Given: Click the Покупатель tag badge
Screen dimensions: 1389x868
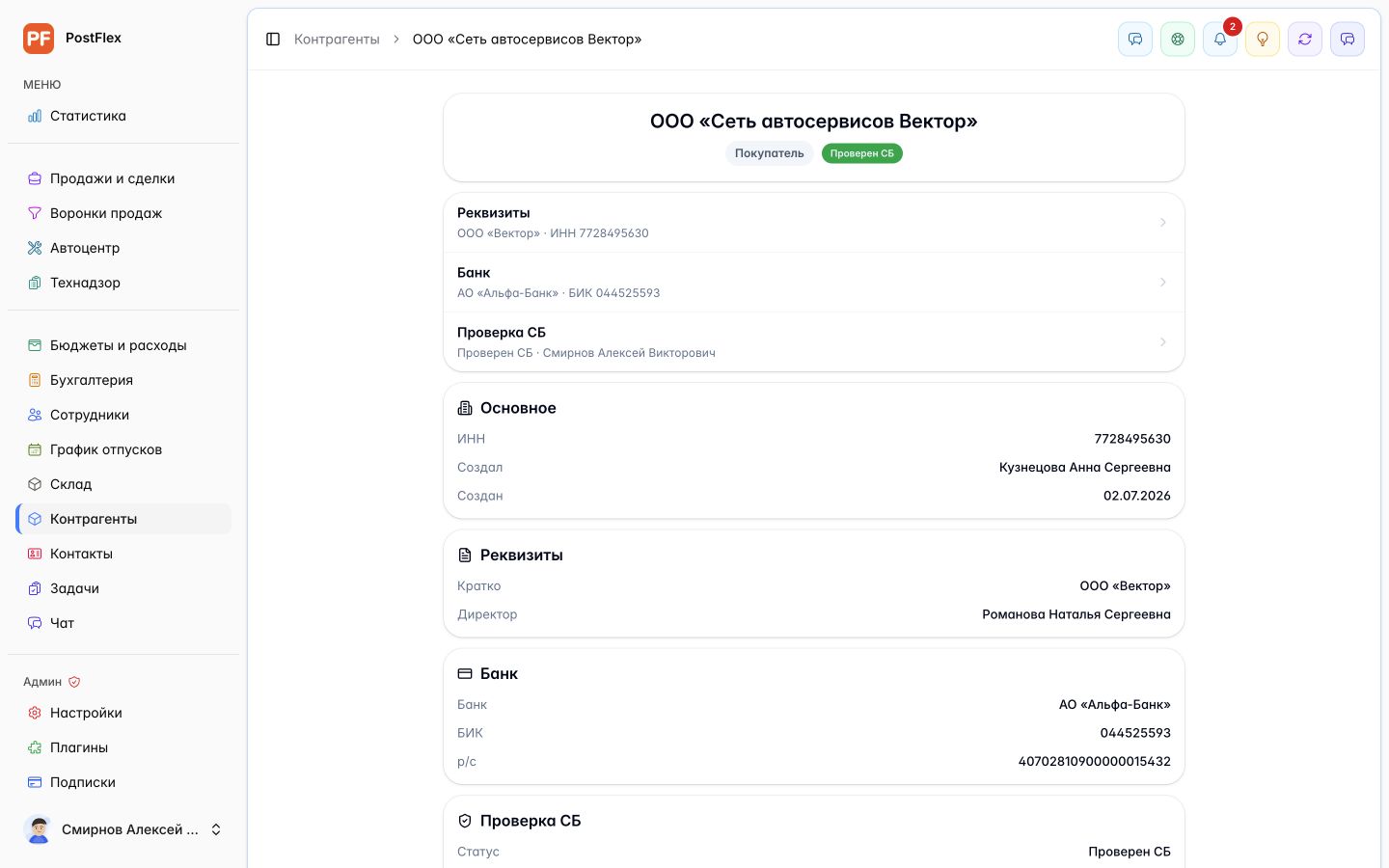Looking at the screenshot, I should [769, 153].
